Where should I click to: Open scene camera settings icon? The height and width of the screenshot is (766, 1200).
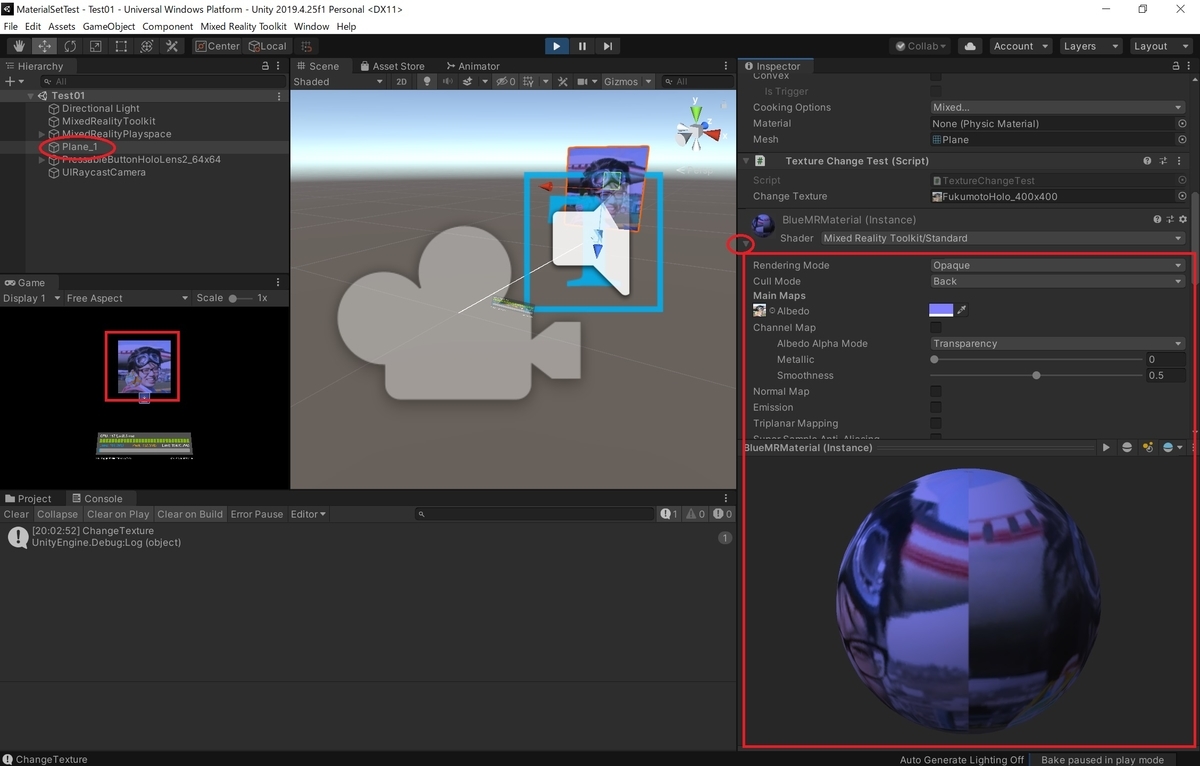click(x=585, y=82)
